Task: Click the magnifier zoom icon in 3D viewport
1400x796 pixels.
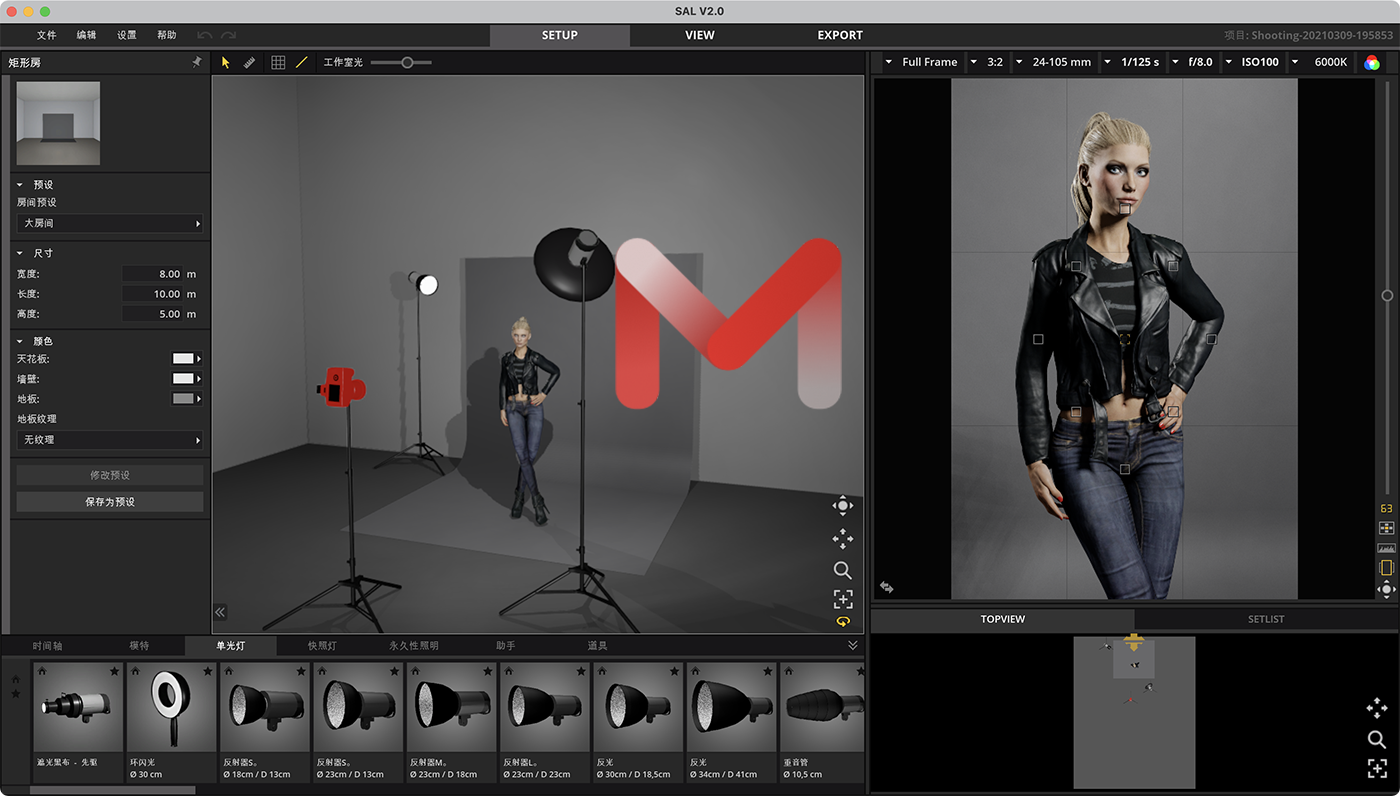Action: coord(843,570)
